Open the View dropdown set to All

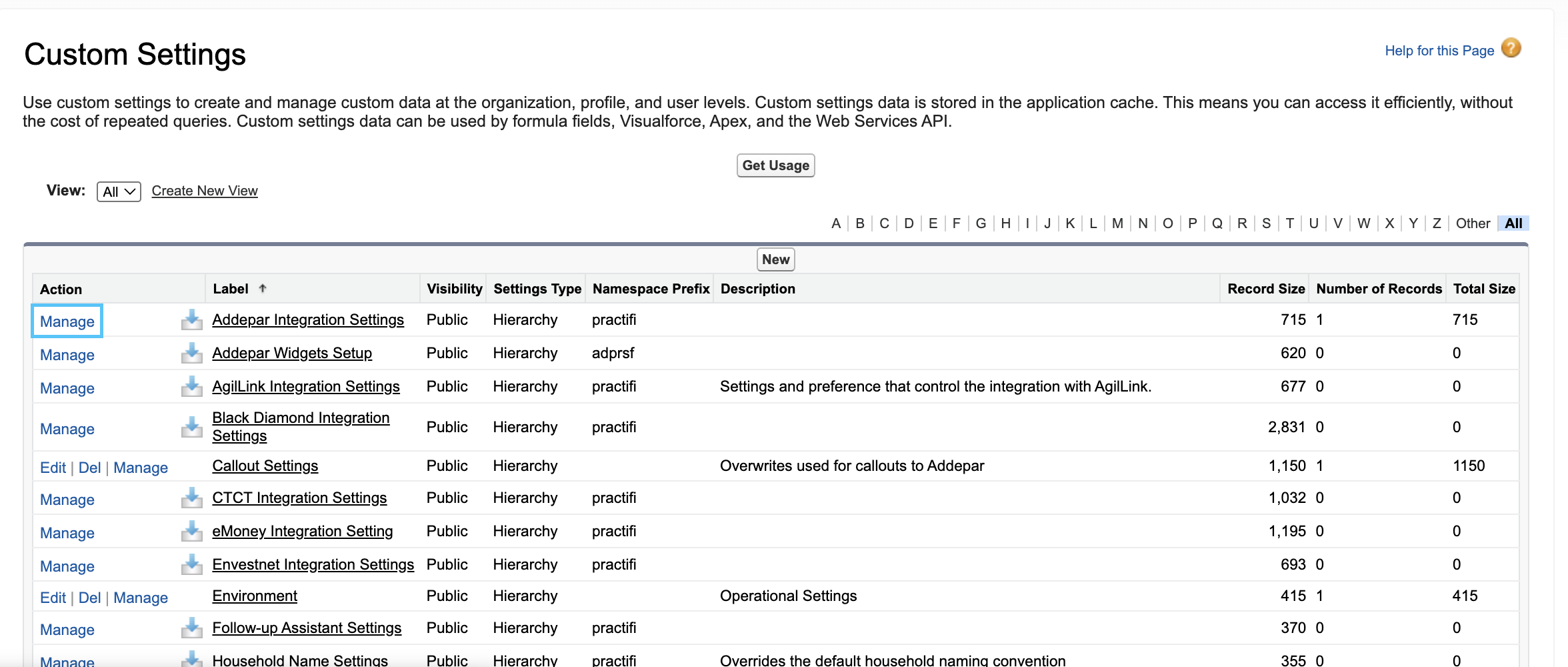coord(119,191)
